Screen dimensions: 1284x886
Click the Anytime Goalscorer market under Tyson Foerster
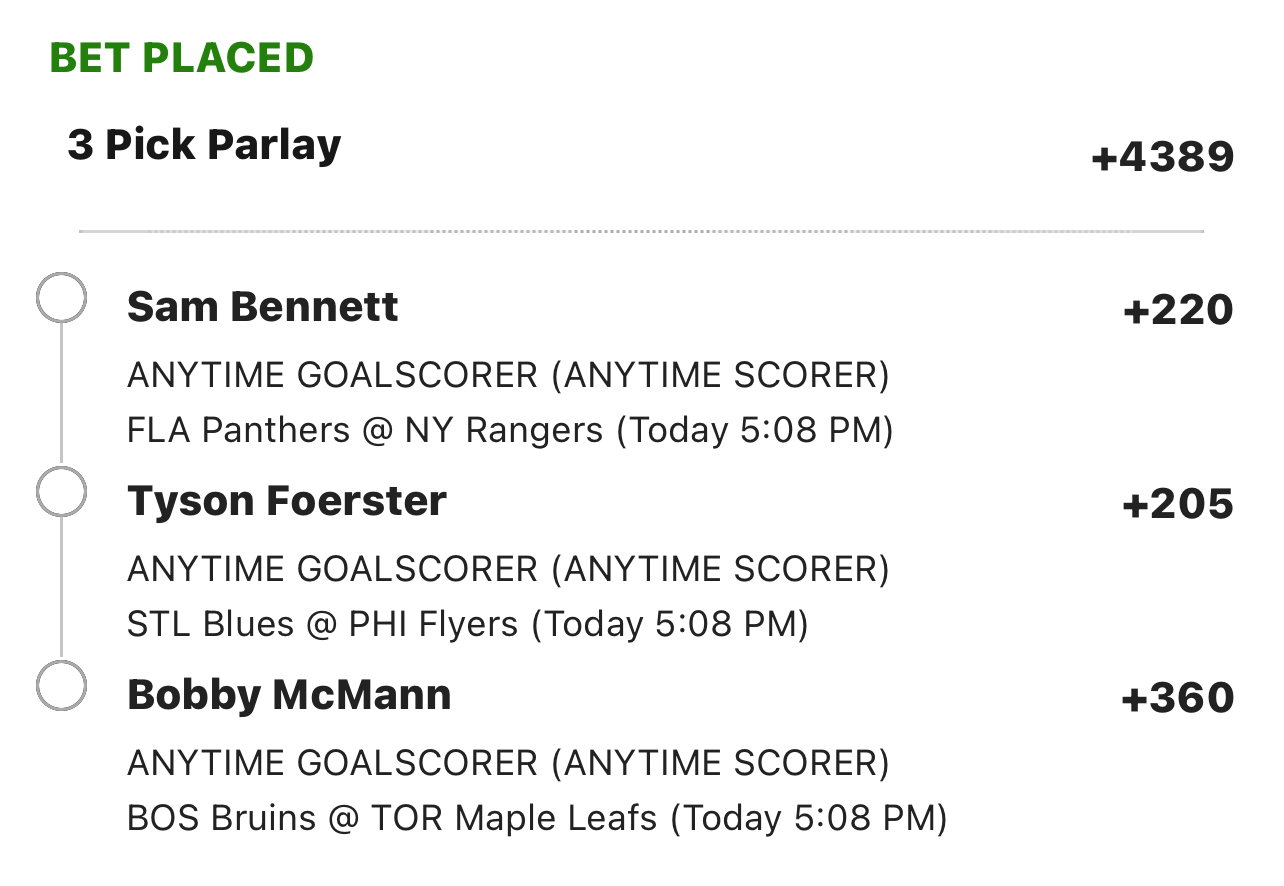[508, 570]
